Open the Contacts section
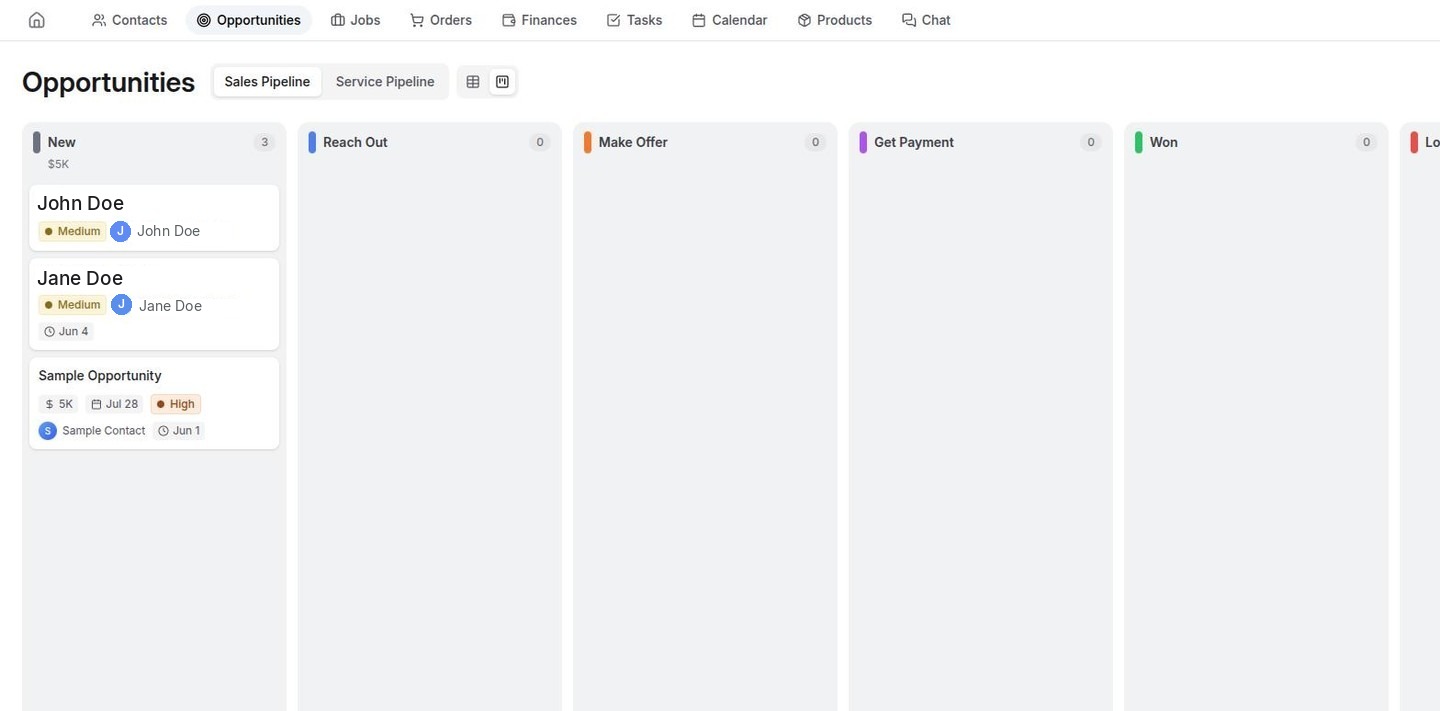The image size is (1440, 711). (129, 20)
